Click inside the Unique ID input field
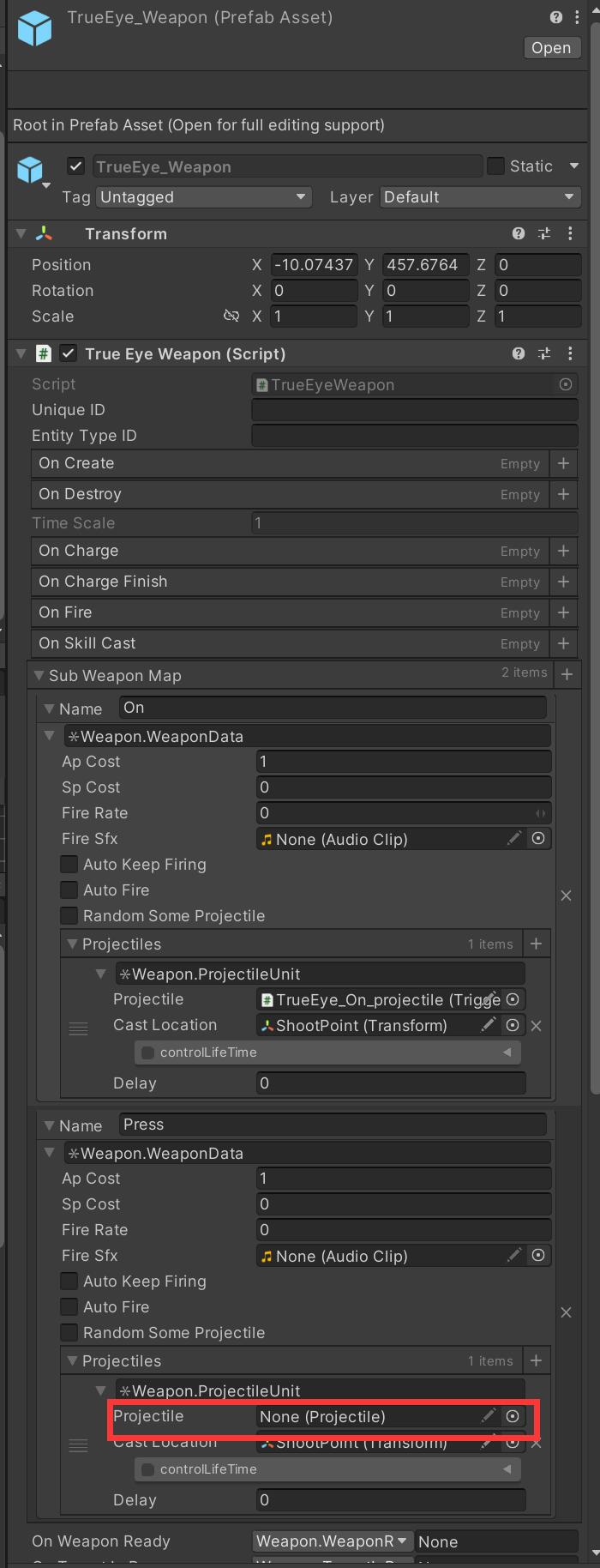The height and width of the screenshot is (1568, 600). 414,410
